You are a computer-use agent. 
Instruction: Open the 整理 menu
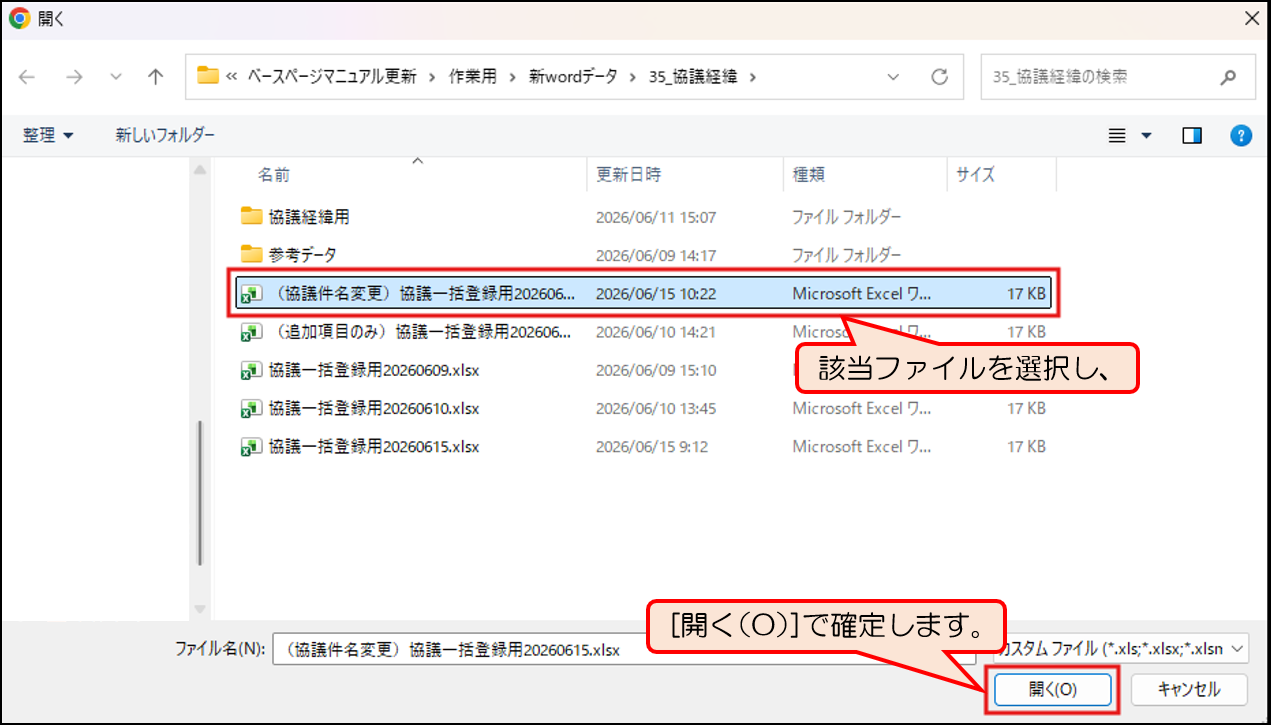coord(48,135)
